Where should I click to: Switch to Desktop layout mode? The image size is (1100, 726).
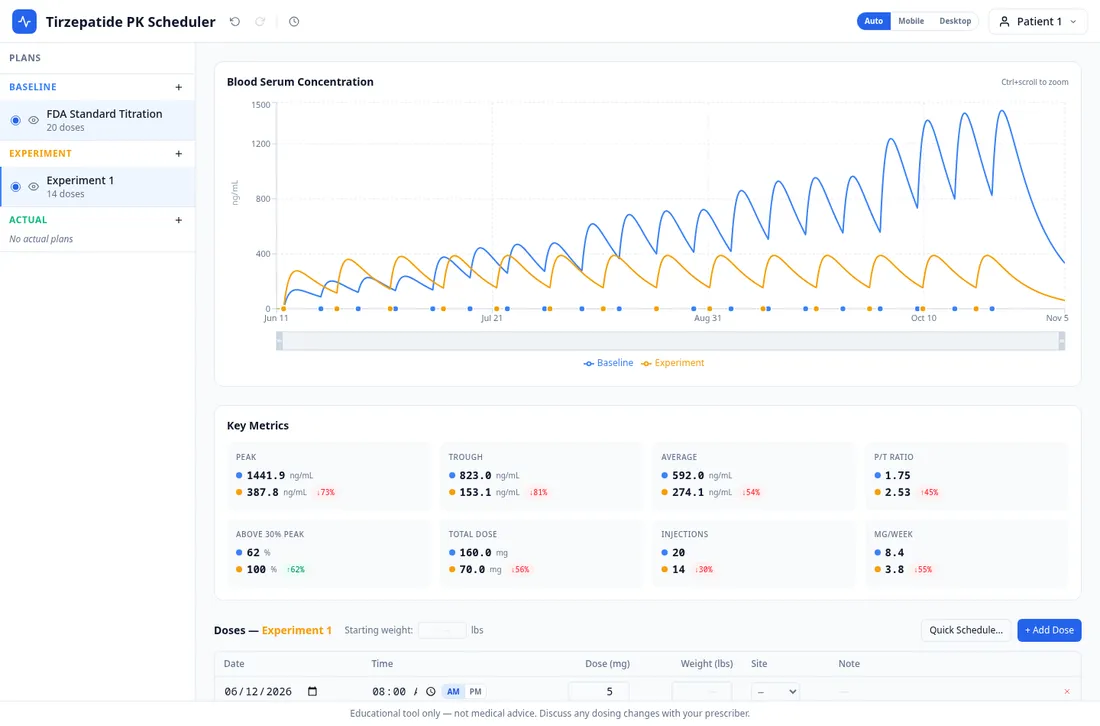[x=955, y=21]
